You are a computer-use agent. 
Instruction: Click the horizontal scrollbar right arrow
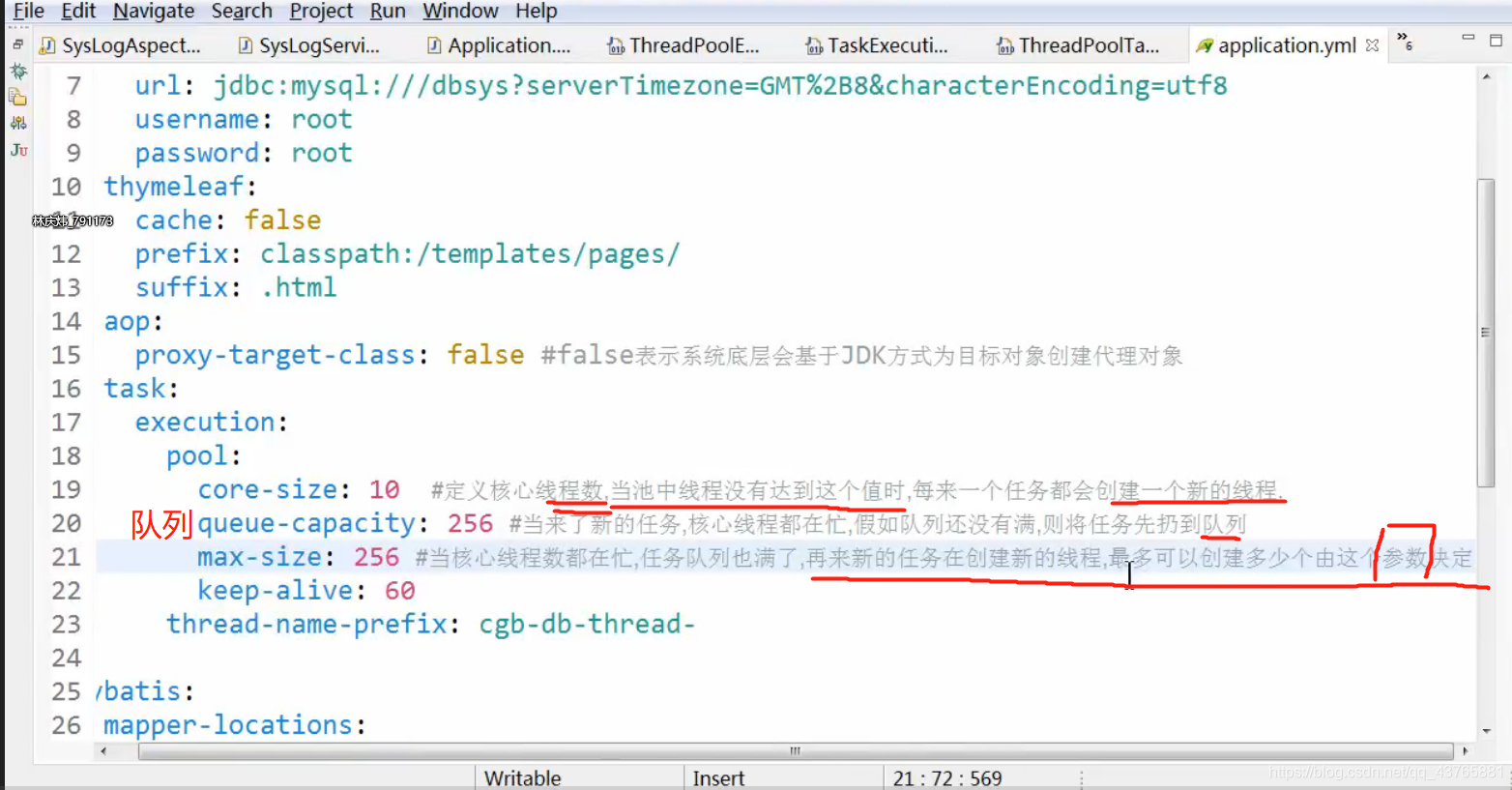click(1466, 750)
